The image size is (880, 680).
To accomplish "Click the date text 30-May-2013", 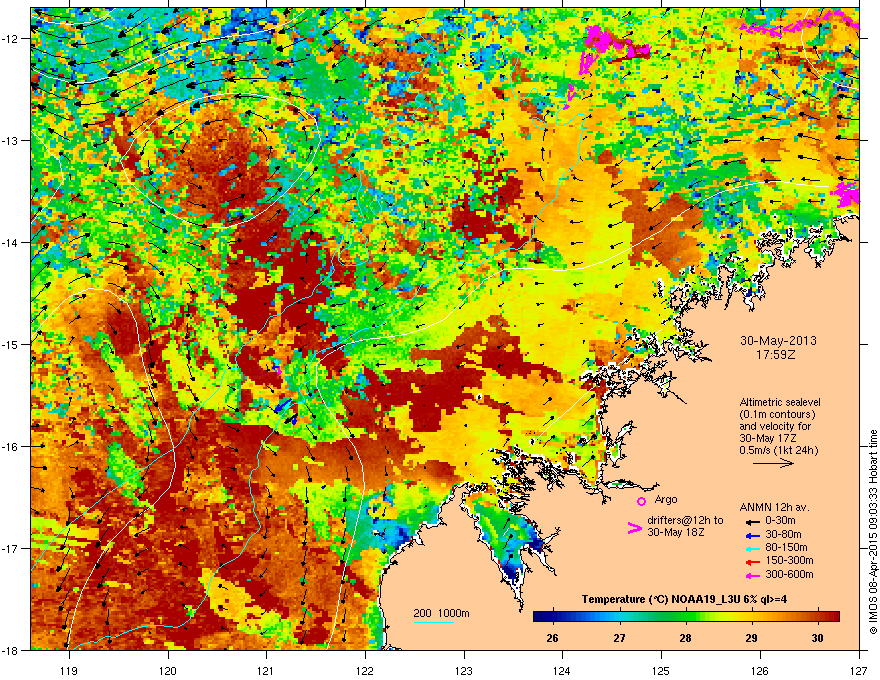I will tap(778, 341).
